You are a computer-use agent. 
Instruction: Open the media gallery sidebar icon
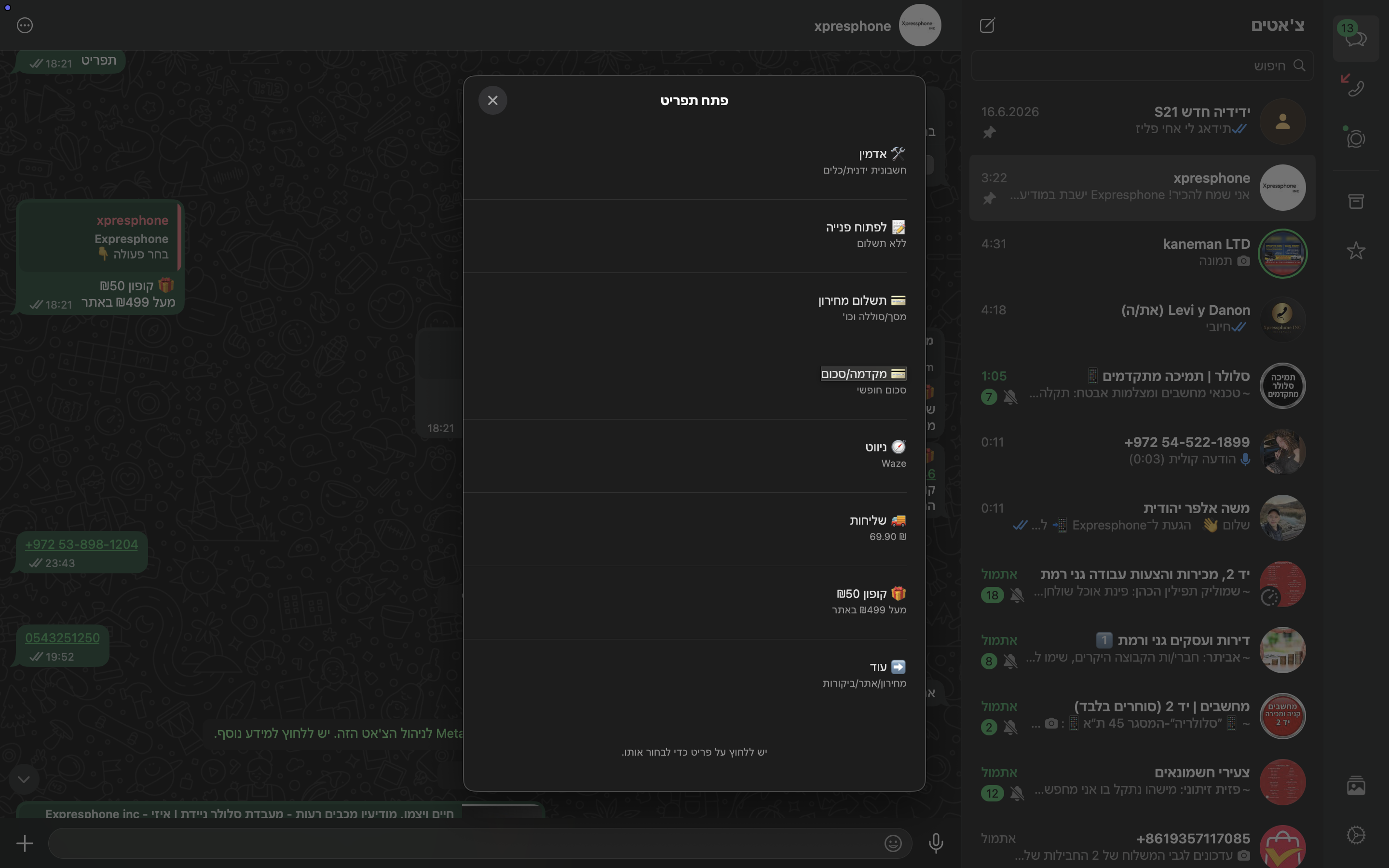pos(1356,786)
